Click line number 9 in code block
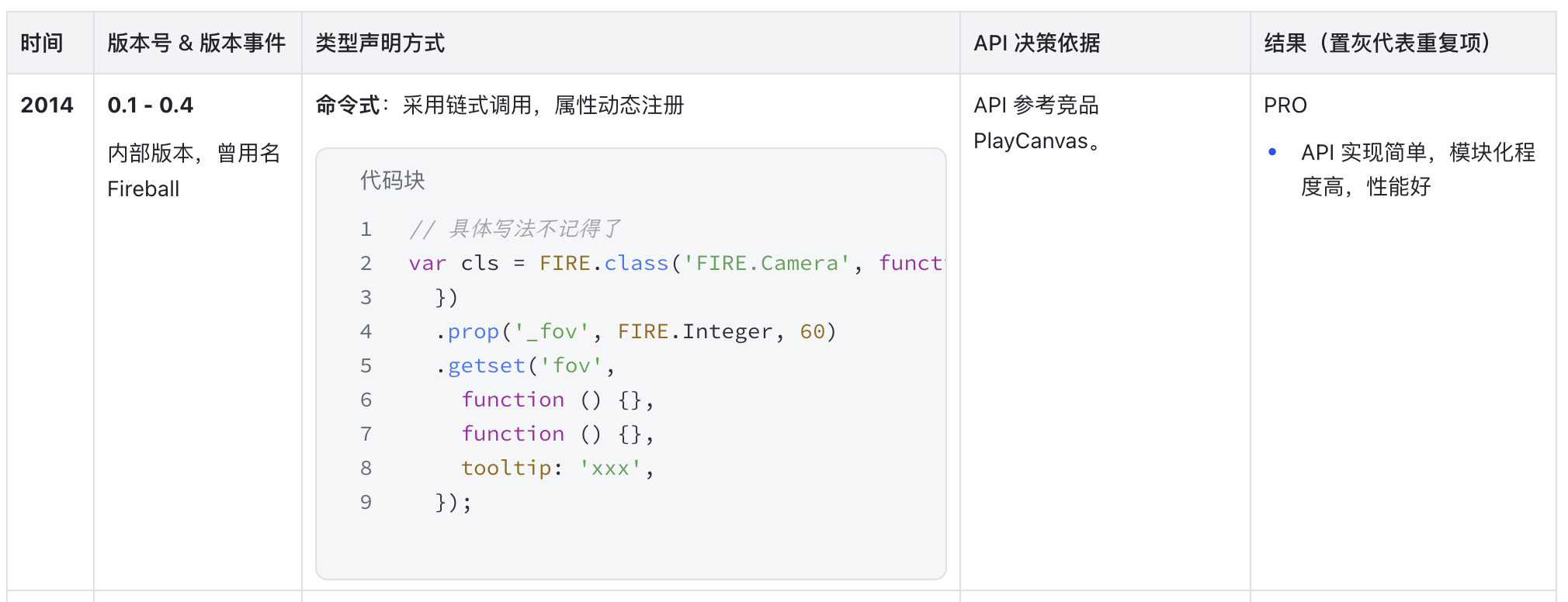Image resolution: width=1568 pixels, height=602 pixels. [366, 502]
